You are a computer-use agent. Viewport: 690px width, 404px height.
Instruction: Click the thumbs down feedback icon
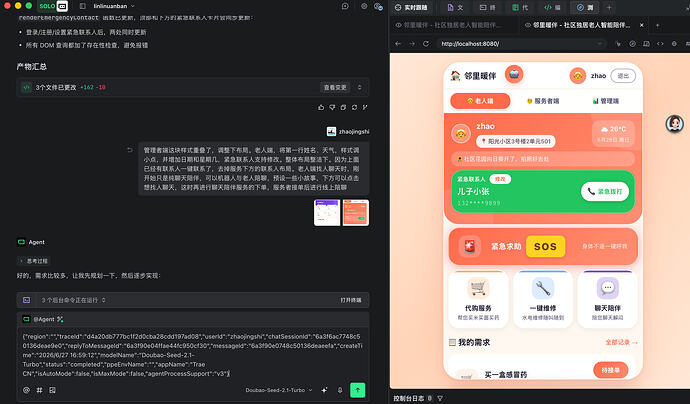point(332,107)
